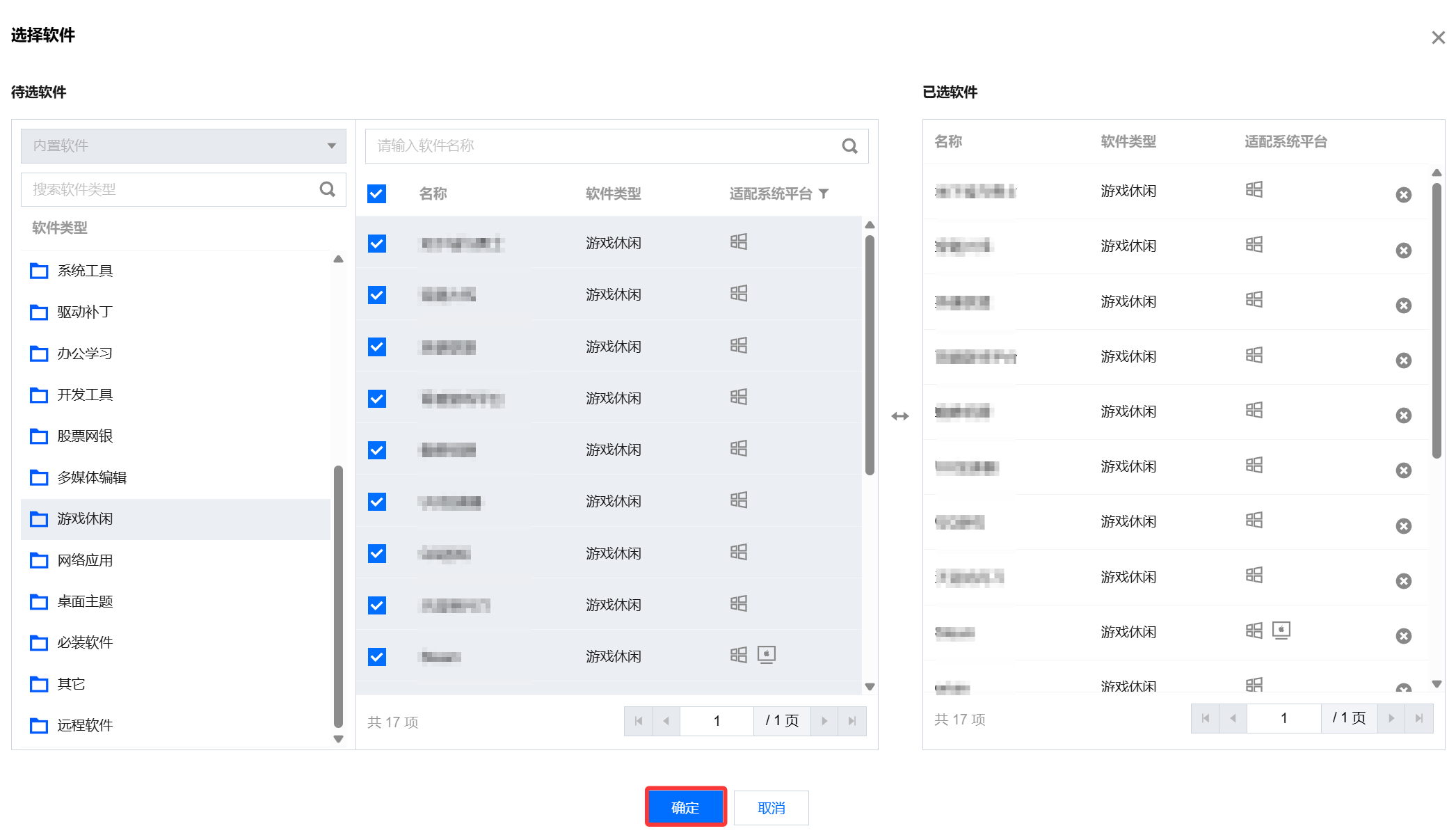Click the Mac platform icon in 待选软件 list
This screenshot has height=833, width=1456.
pyautogui.click(x=767, y=655)
